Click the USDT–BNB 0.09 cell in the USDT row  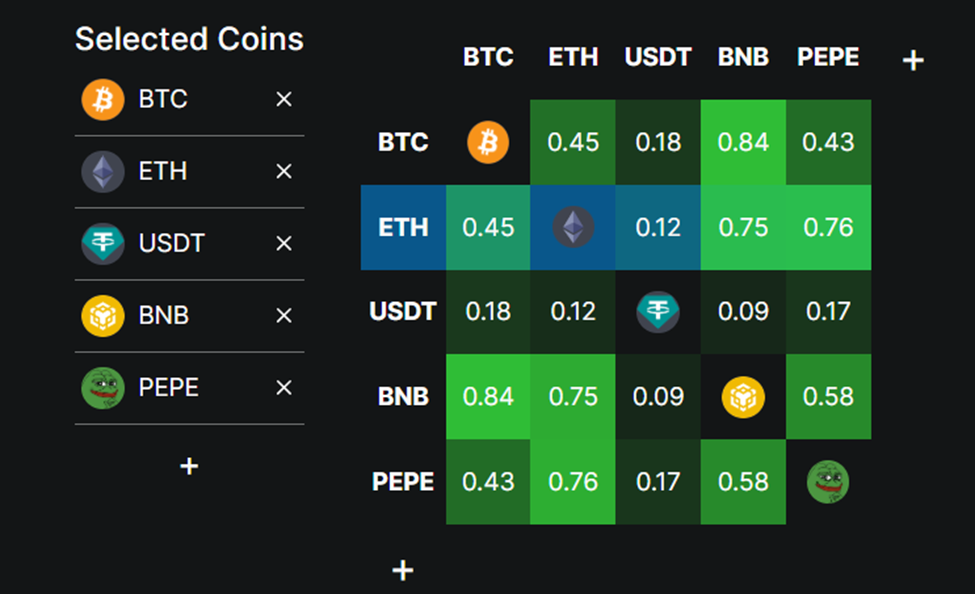743,312
